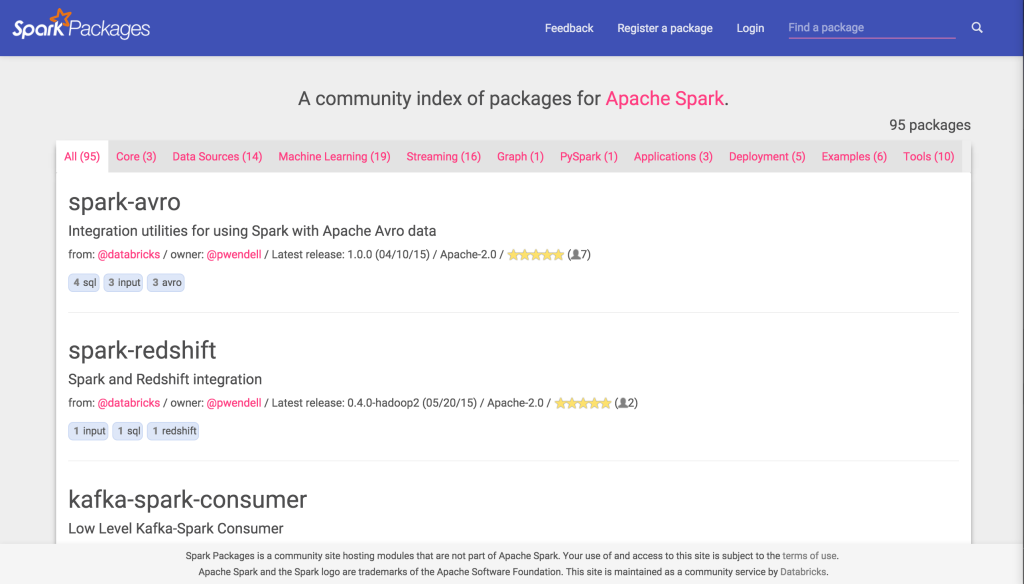
Task: Click the Spark Packages logo
Action: (81, 26)
